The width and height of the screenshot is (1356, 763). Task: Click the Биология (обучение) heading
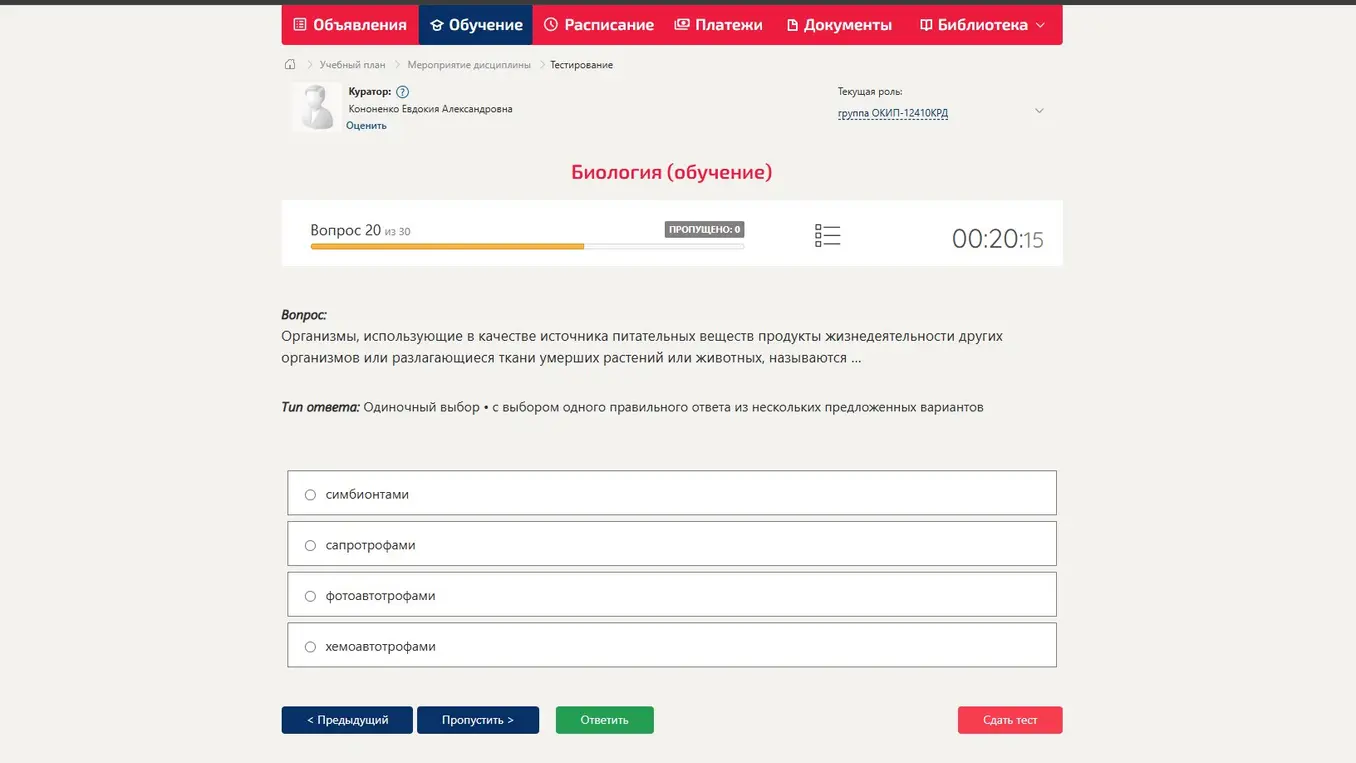click(672, 172)
